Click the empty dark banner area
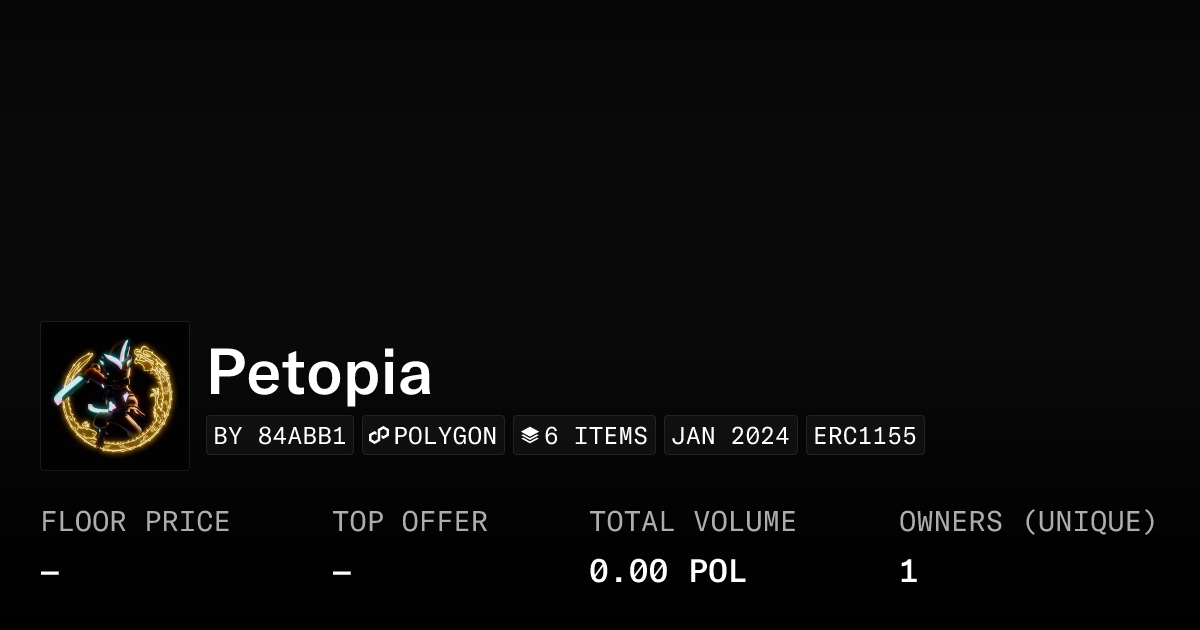1200x630 pixels. pos(600,150)
